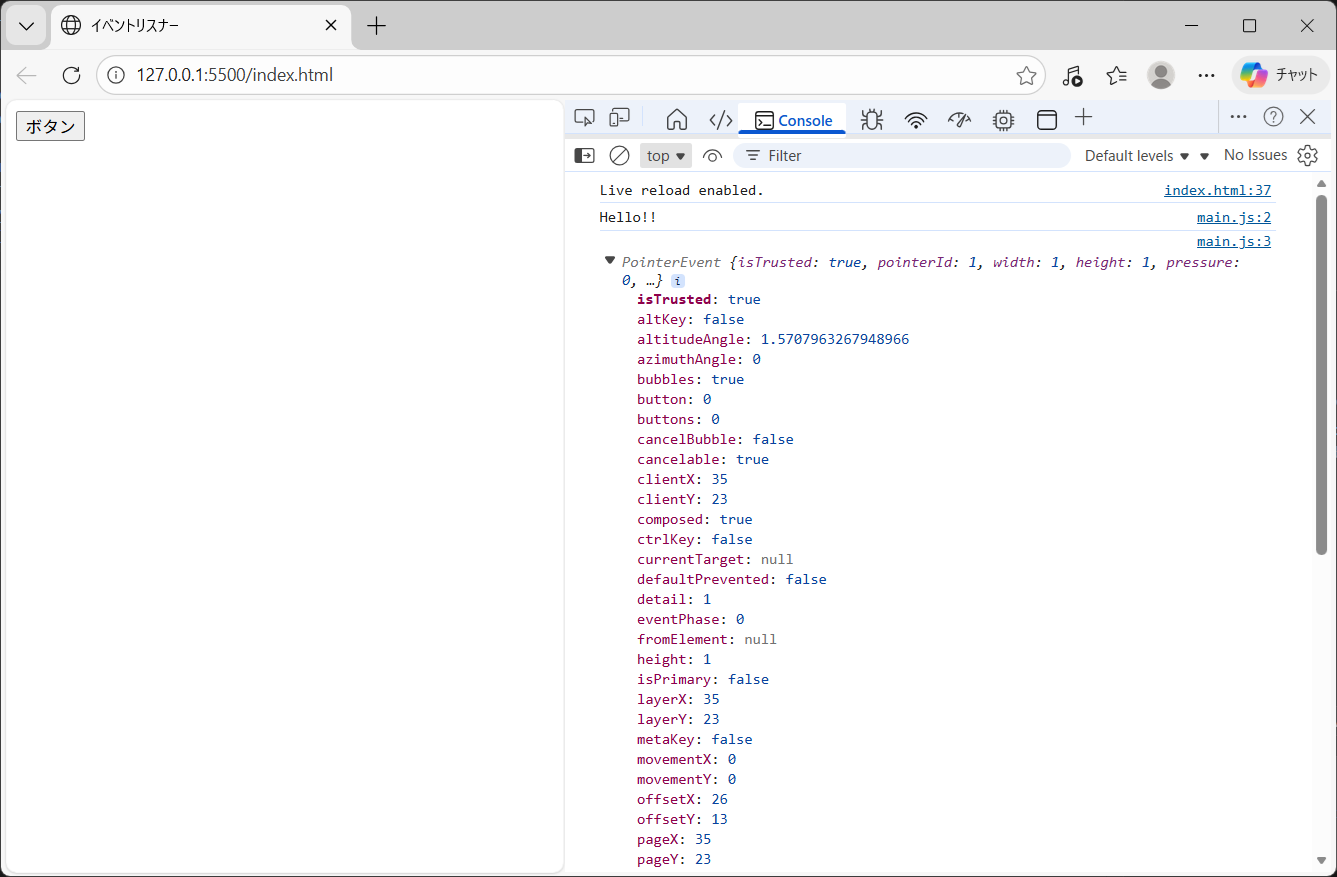Open the DevTools Welcome home tab
Viewport: 1337px width, 877px height.
coord(677,119)
